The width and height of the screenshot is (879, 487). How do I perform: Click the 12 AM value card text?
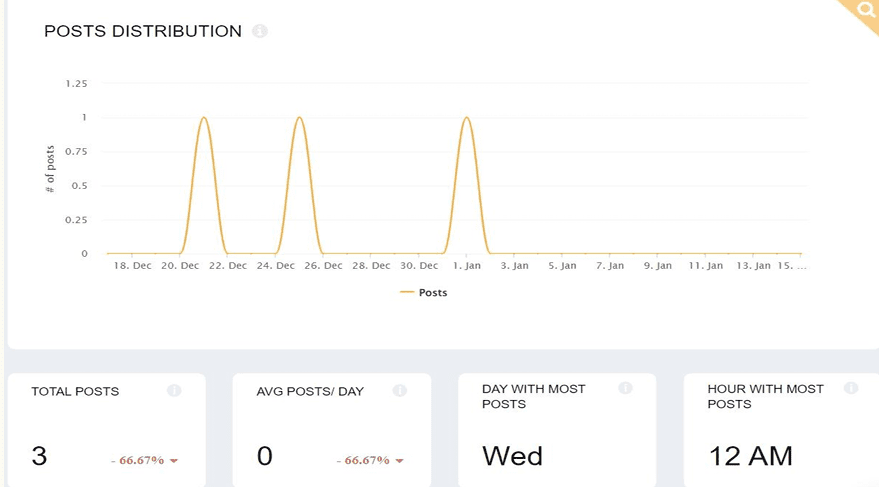point(750,457)
